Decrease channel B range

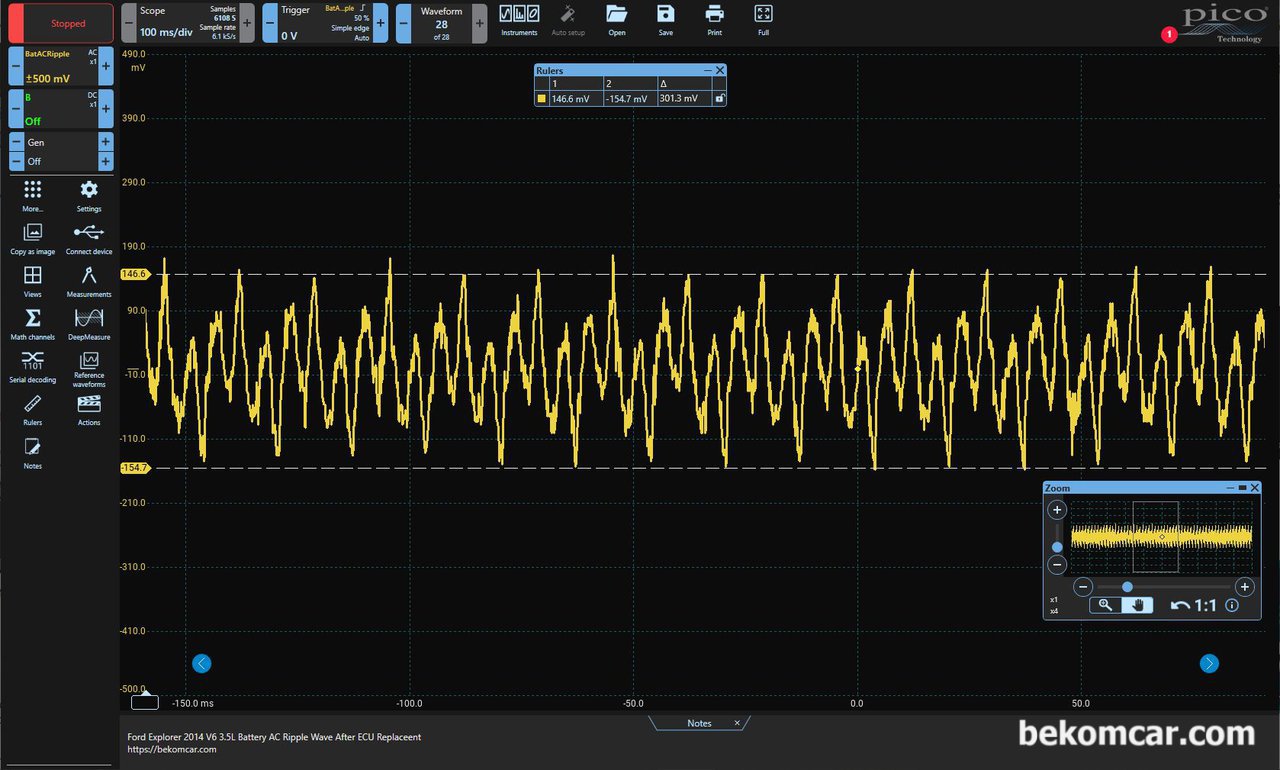16,109
